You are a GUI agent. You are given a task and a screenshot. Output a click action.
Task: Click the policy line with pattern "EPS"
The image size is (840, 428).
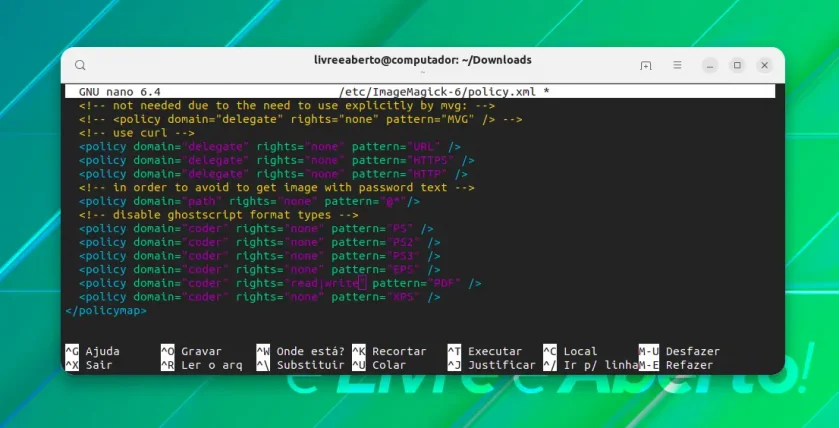coord(260,270)
